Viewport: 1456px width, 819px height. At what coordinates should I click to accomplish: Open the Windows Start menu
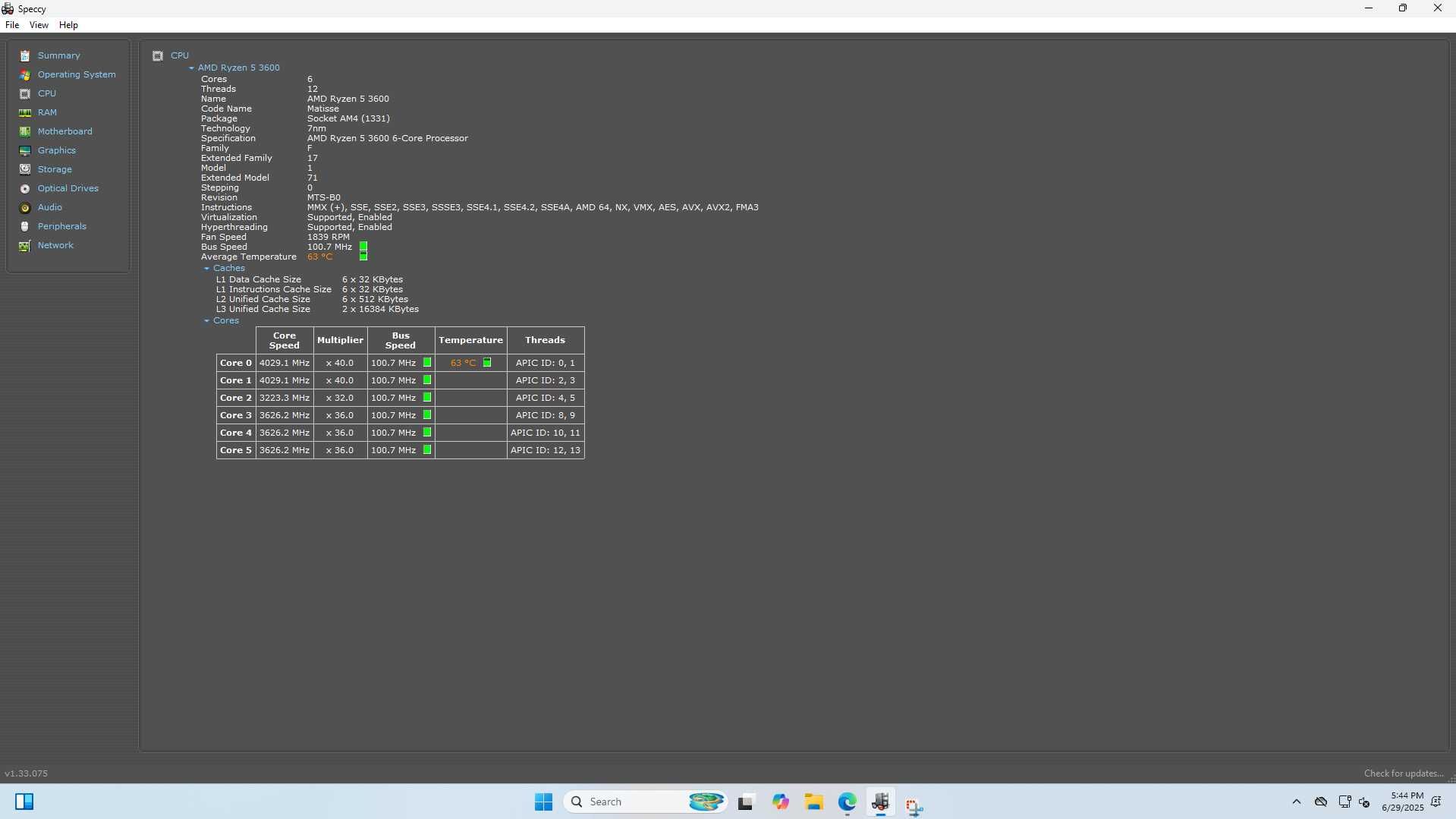pyautogui.click(x=543, y=802)
